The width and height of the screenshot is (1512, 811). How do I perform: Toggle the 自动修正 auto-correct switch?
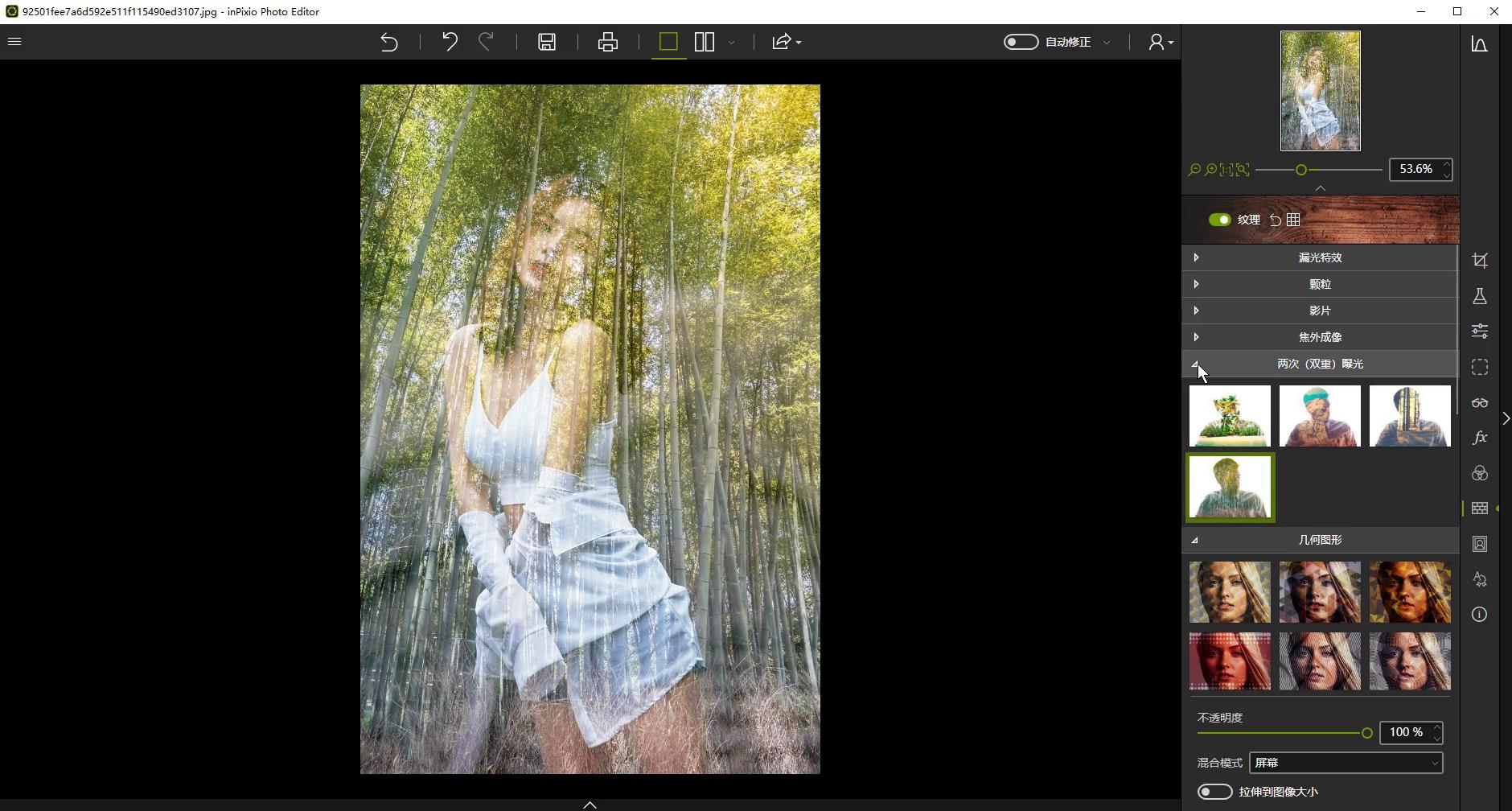1021,42
